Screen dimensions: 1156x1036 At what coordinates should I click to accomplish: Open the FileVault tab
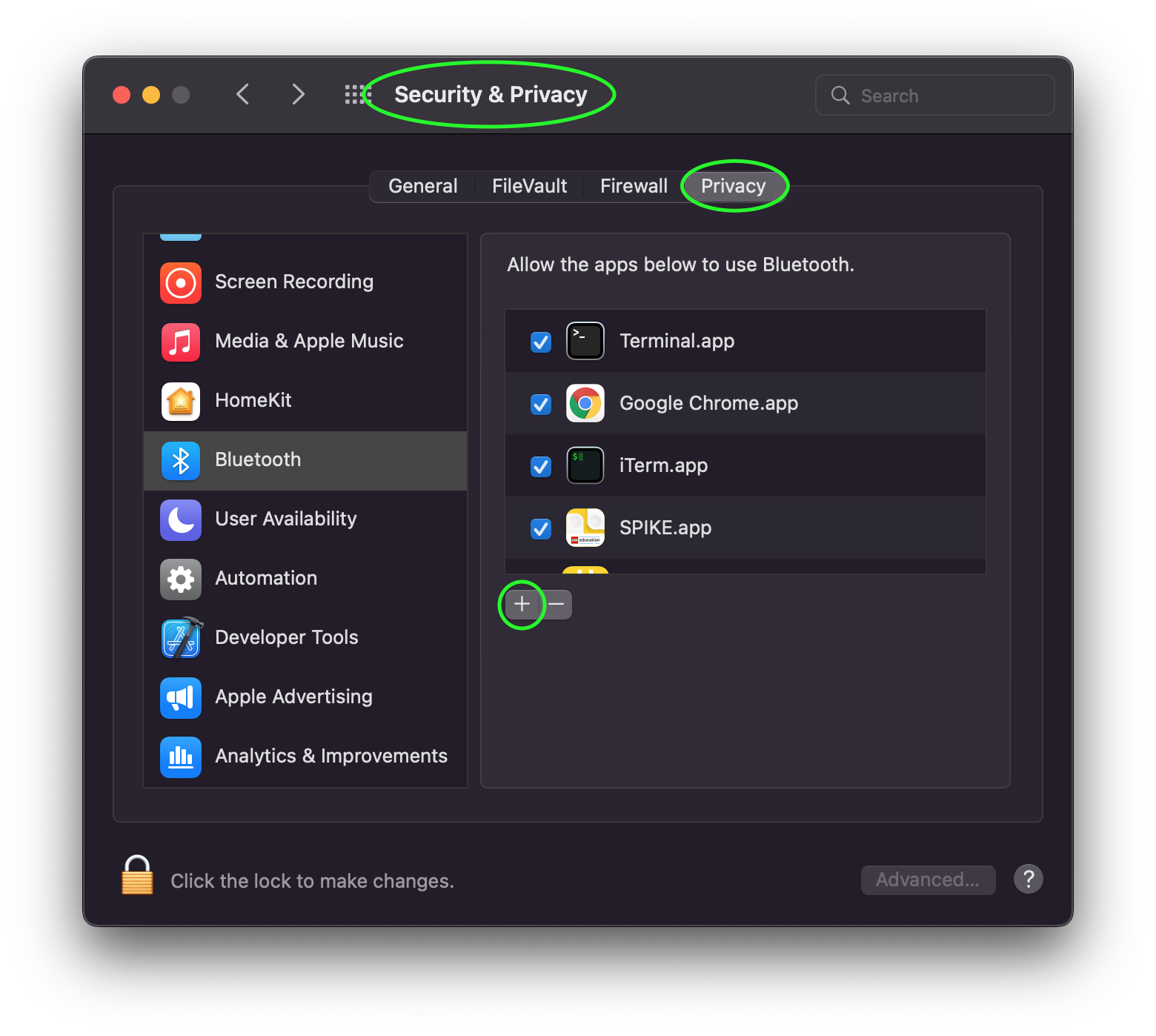click(529, 186)
